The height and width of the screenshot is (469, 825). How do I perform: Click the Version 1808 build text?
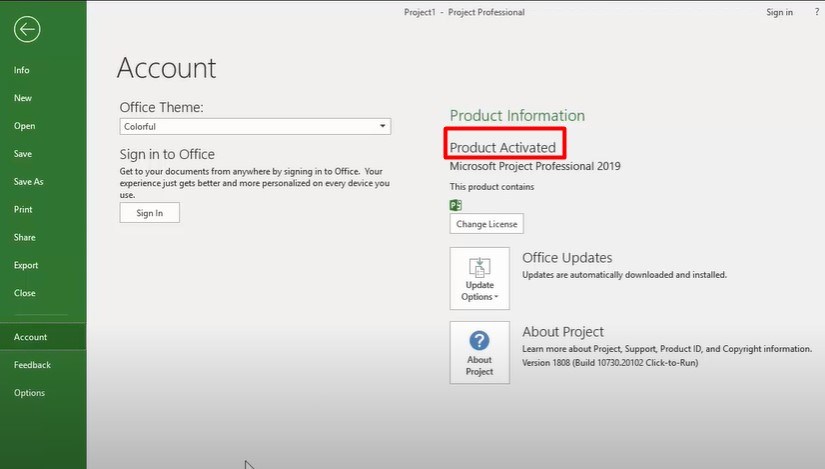click(610, 363)
